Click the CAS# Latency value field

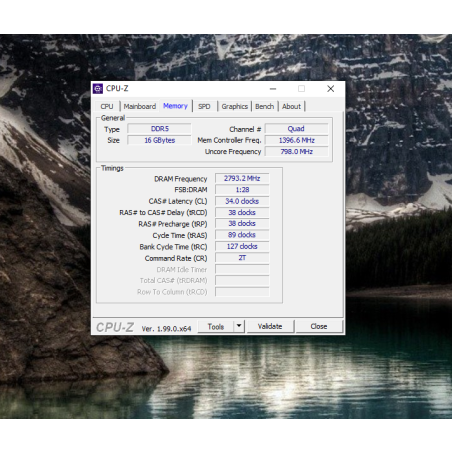[x=242, y=201]
